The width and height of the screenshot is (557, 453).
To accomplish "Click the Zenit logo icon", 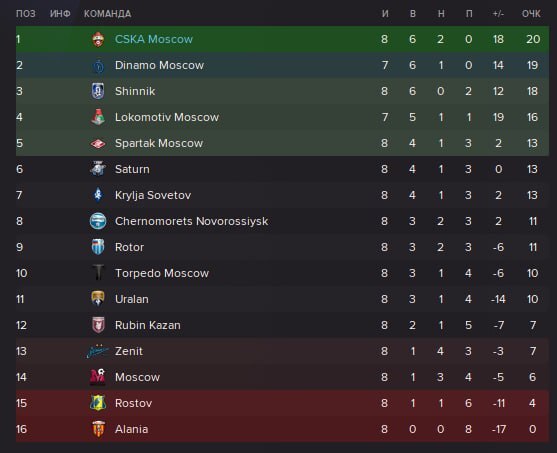I will pyautogui.click(x=98, y=351).
